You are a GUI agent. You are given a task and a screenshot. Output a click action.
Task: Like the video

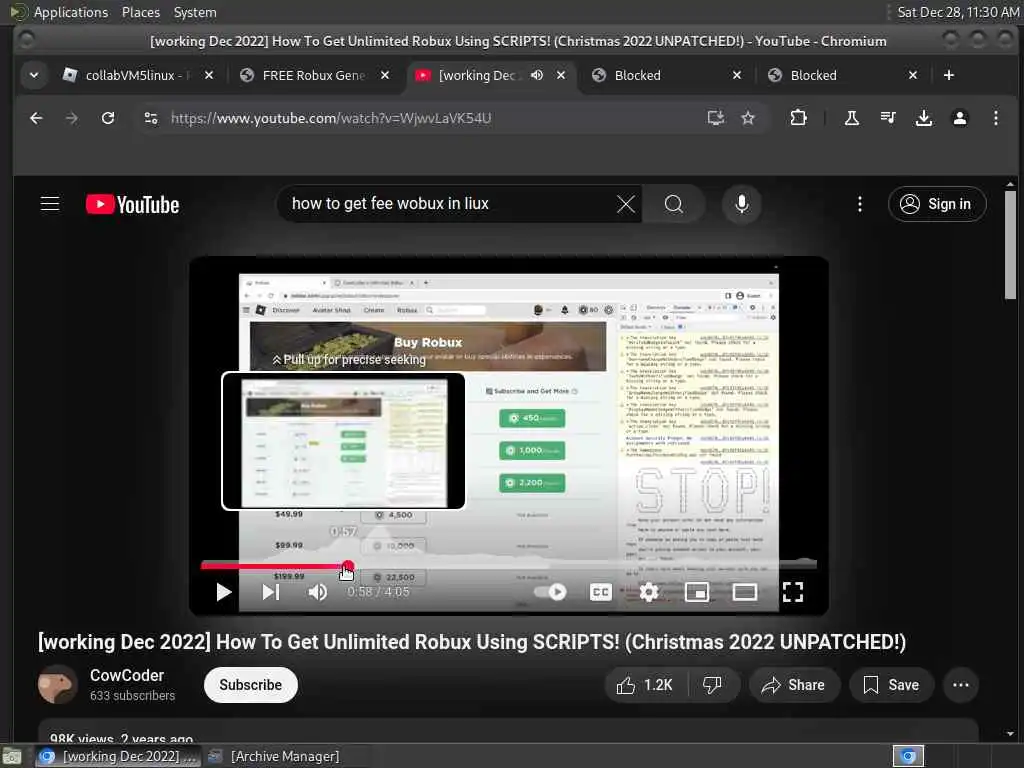[645, 684]
